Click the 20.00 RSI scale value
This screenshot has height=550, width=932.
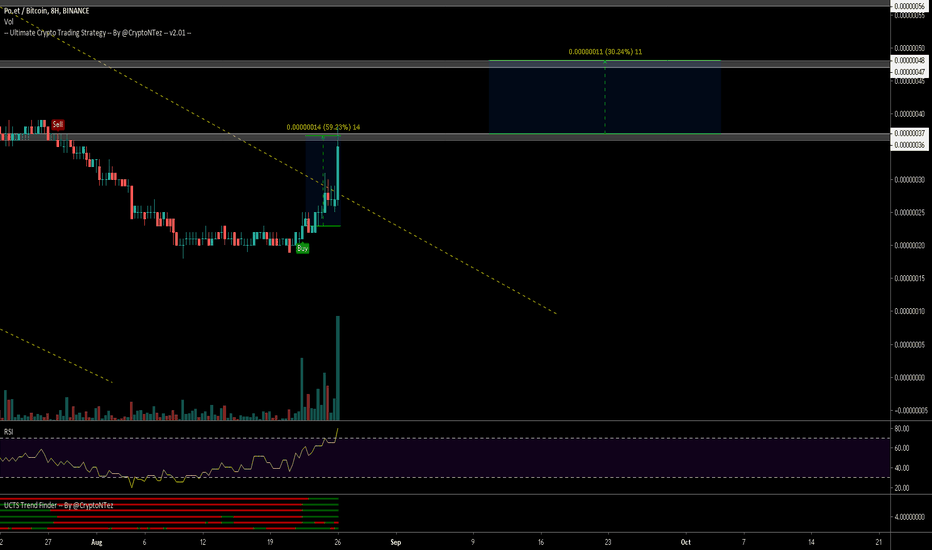[x=901, y=488]
